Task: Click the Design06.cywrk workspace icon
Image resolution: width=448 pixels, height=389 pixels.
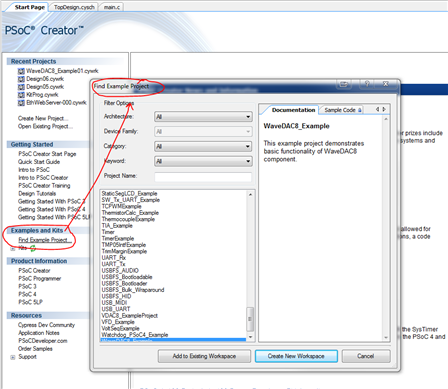Action: (x=21, y=79)
